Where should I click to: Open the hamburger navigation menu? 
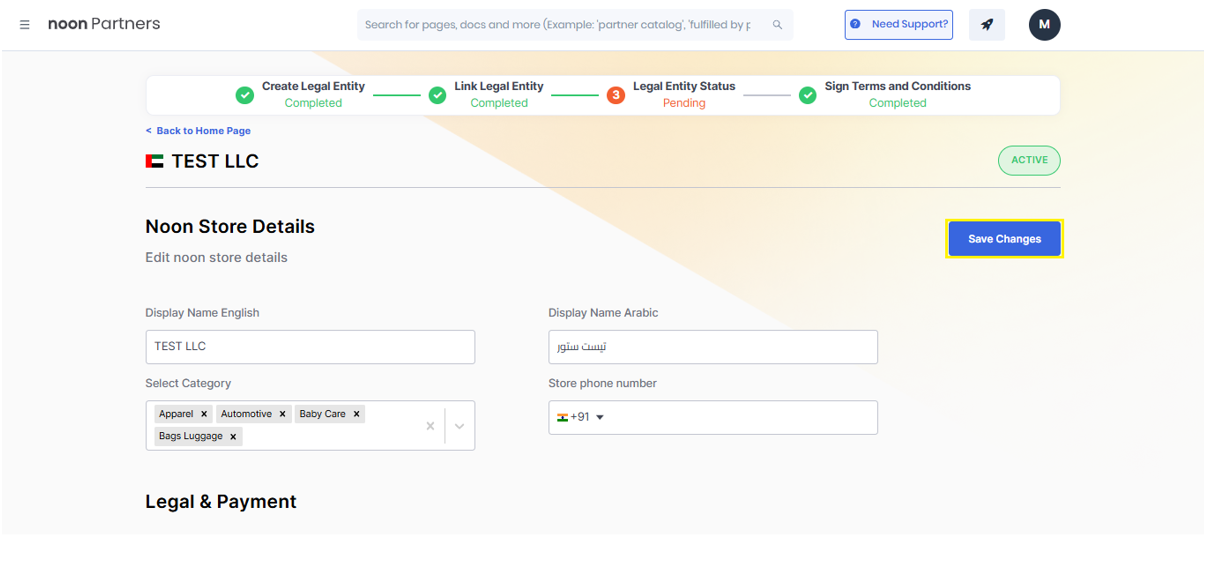point(25,25)
